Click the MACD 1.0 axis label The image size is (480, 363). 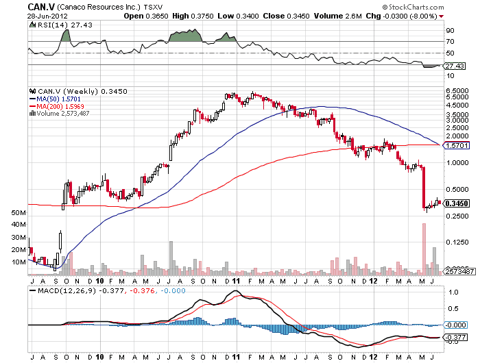click(x=454, y=292)
